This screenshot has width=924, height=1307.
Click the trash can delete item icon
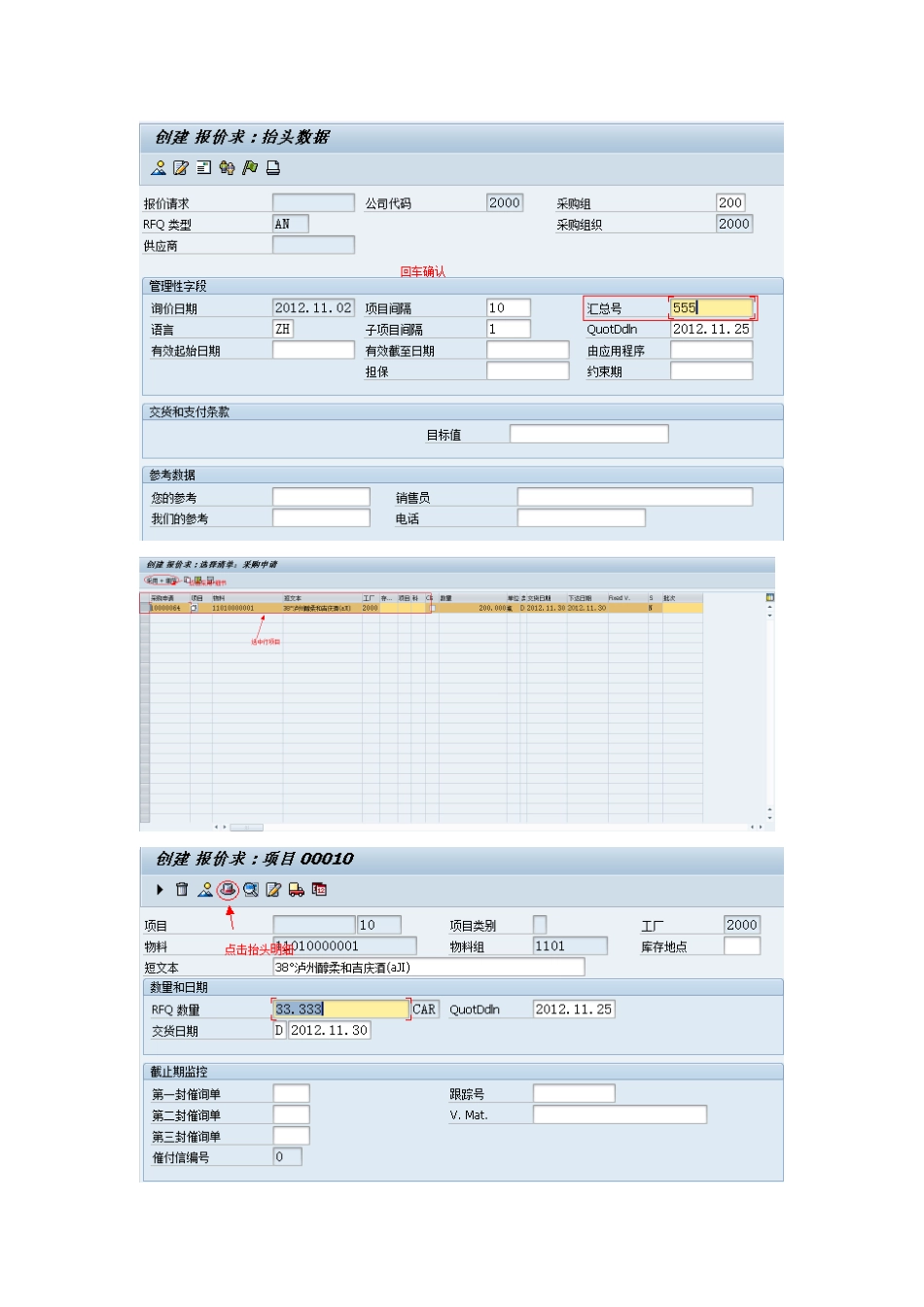182,890
